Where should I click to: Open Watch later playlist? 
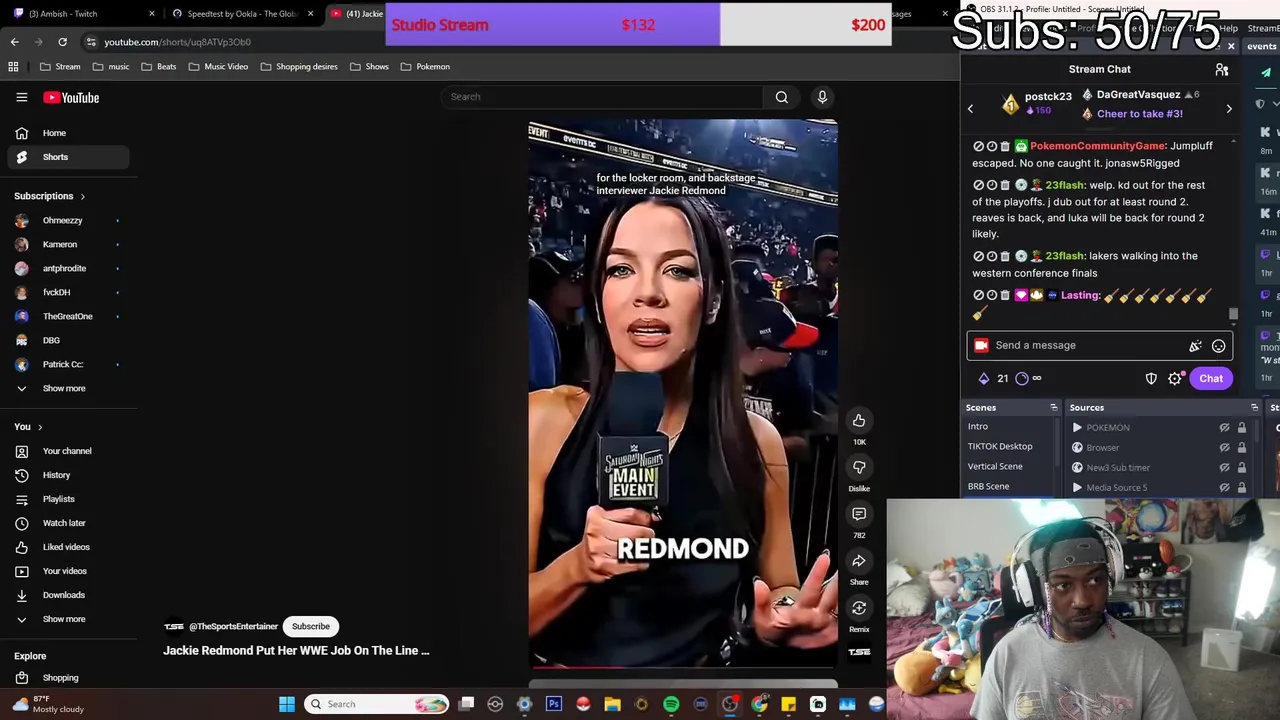pyautogui.click(x=68, y=523)
